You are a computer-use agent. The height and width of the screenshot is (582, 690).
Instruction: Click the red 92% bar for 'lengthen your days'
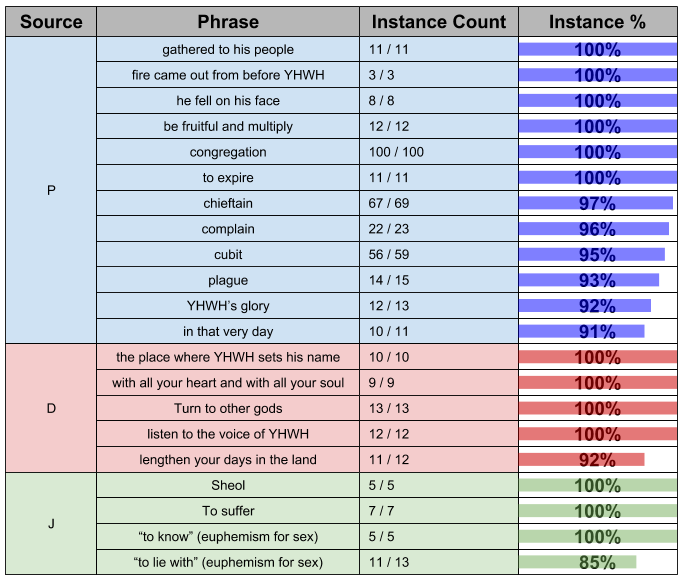point(582,460)
